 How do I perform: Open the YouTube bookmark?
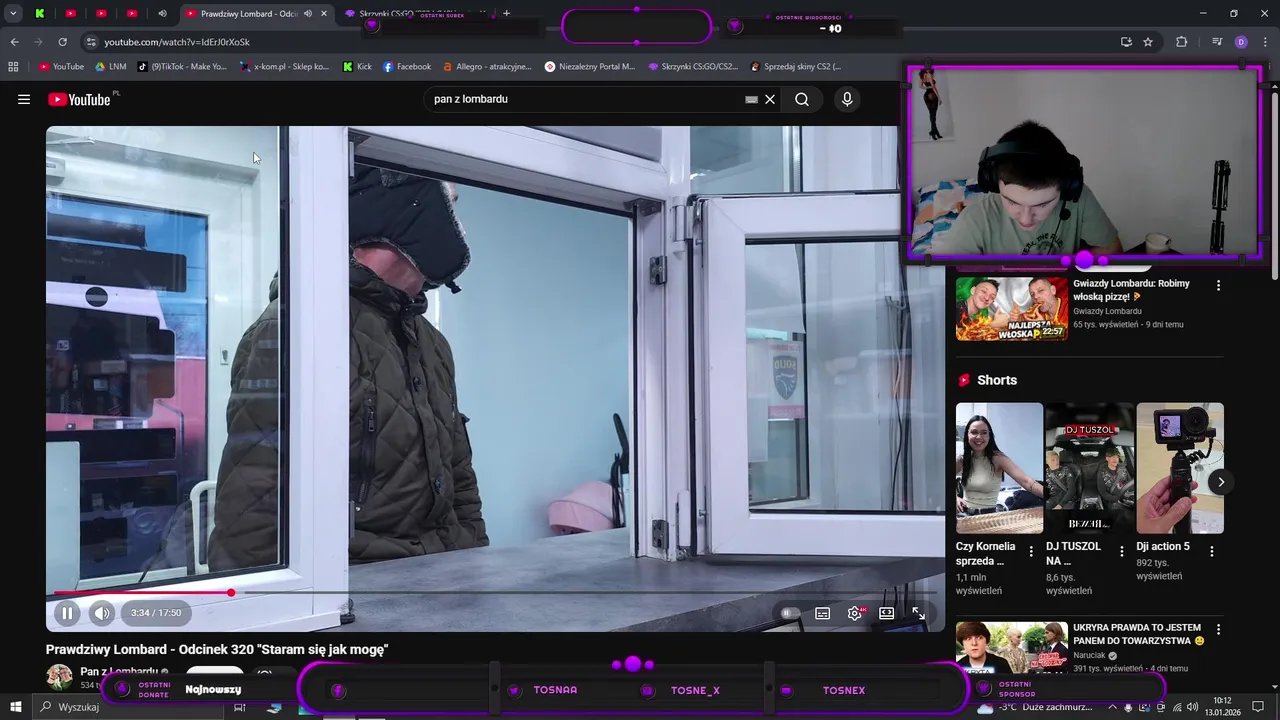61,67
